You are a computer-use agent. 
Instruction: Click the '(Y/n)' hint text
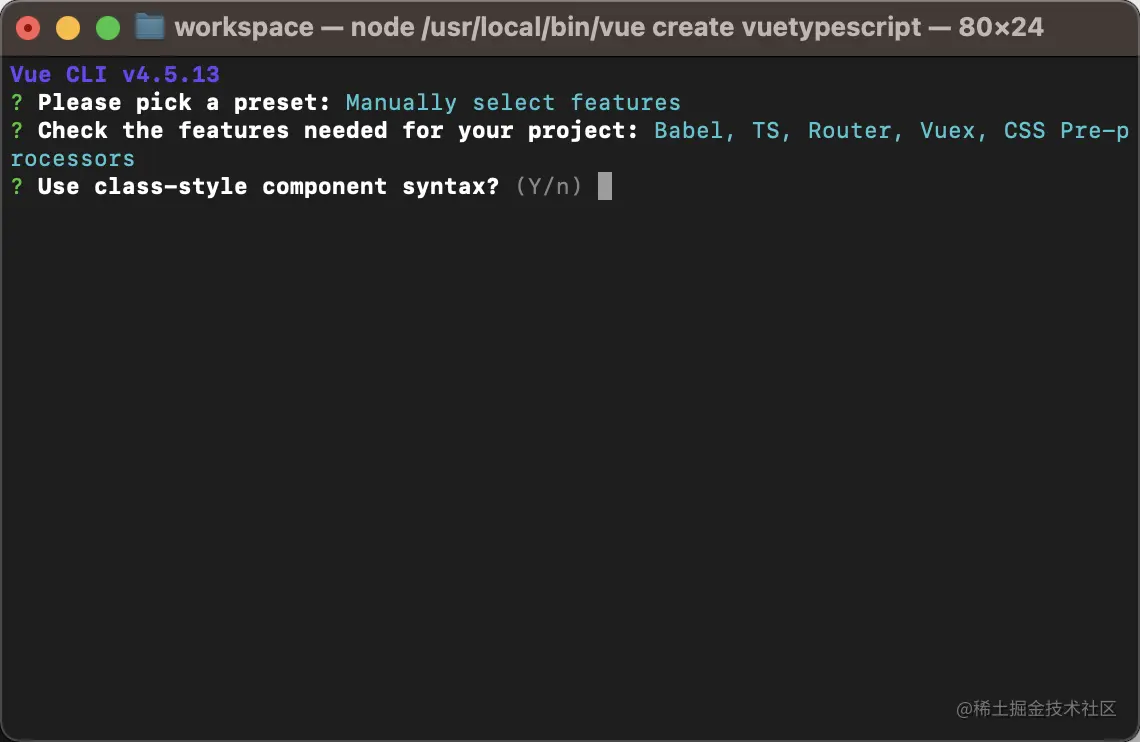[x=549, y=187]
